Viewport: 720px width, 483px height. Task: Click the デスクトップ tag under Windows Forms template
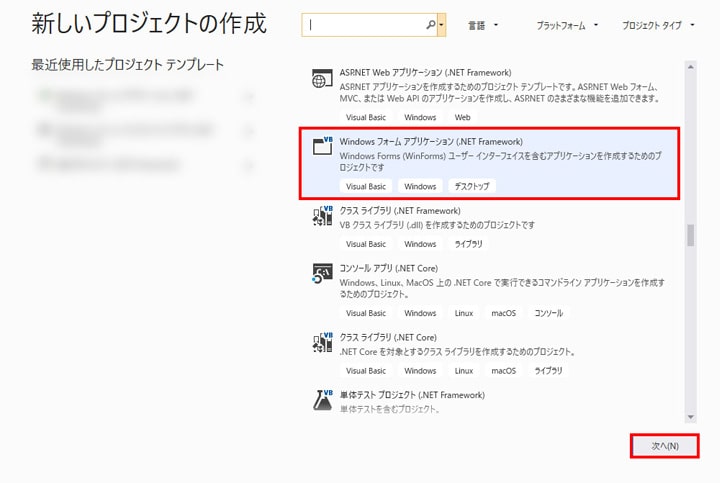pyautogui.click(x=472, y=186)
